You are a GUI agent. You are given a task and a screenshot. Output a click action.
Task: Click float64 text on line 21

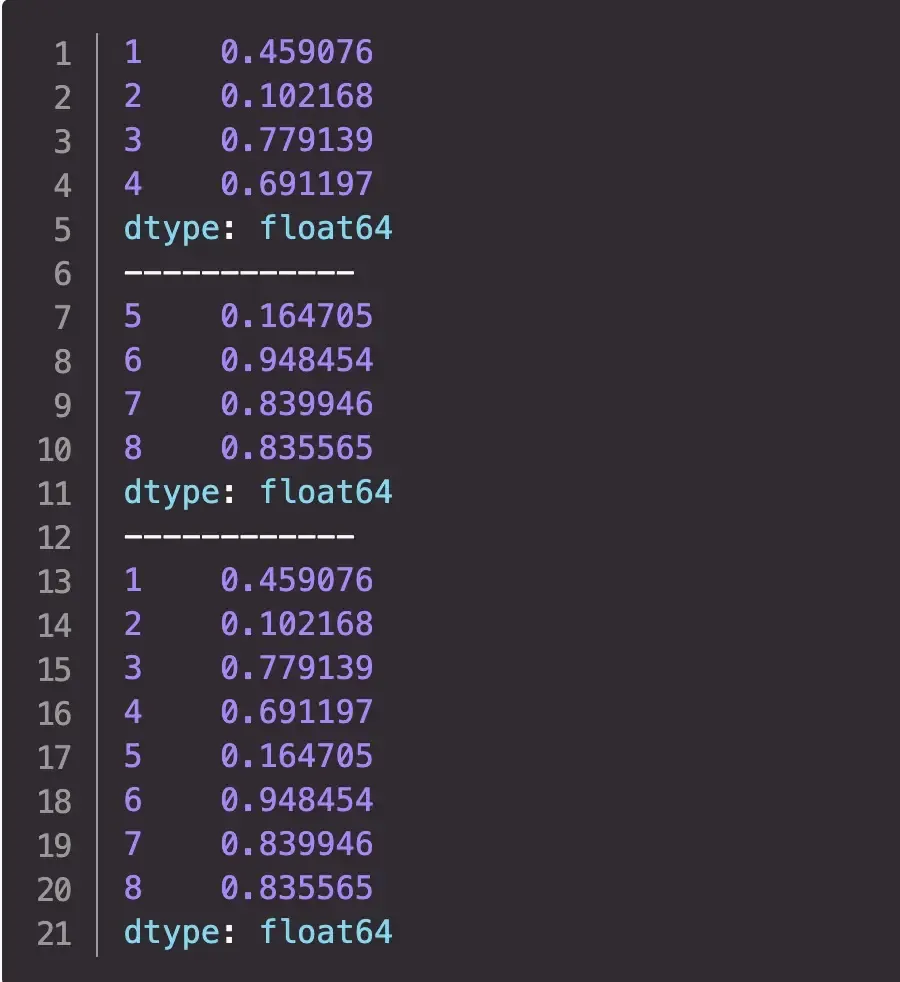pyautogui.click(x=326, y=932)
